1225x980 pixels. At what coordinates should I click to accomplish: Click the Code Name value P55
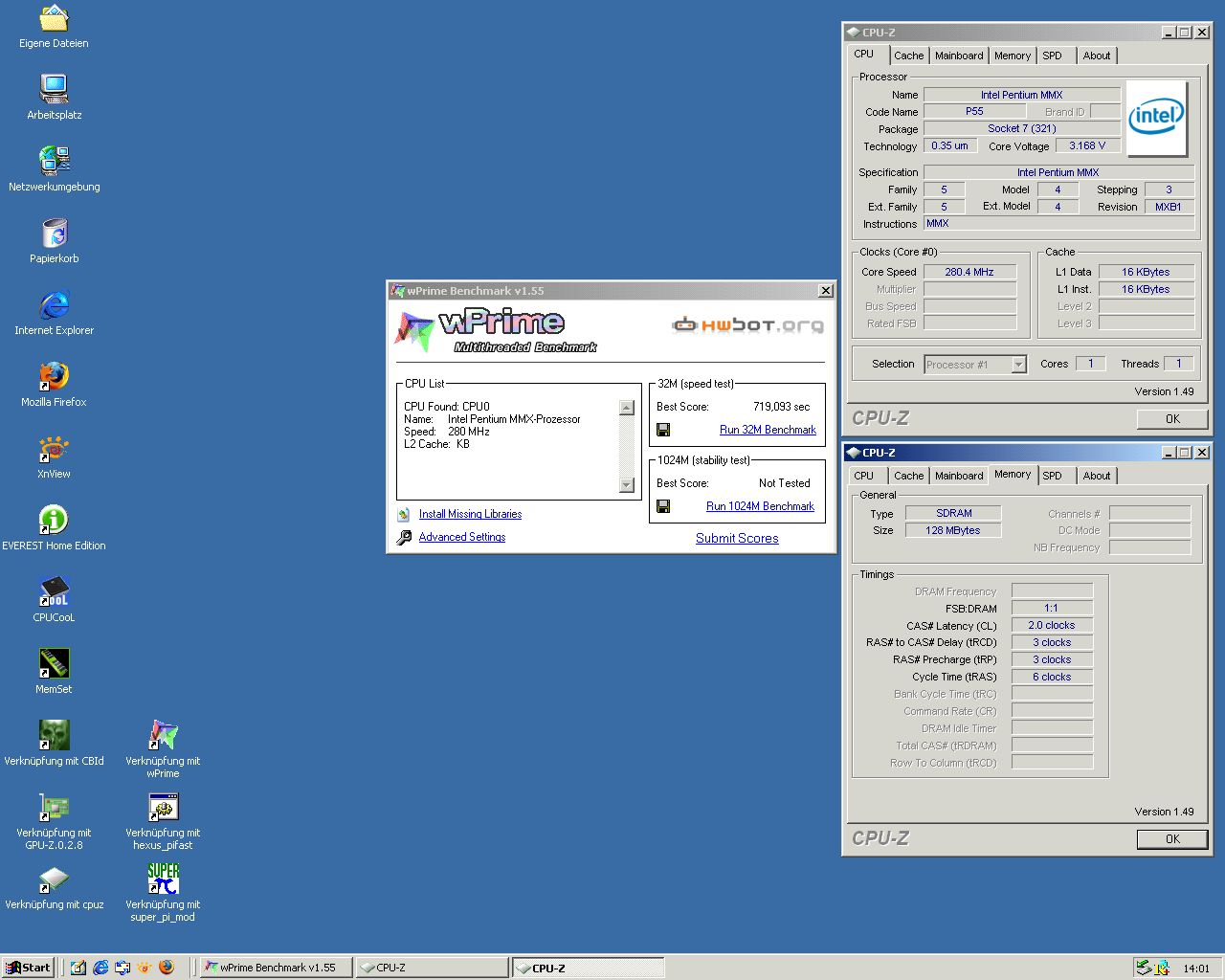974,111
